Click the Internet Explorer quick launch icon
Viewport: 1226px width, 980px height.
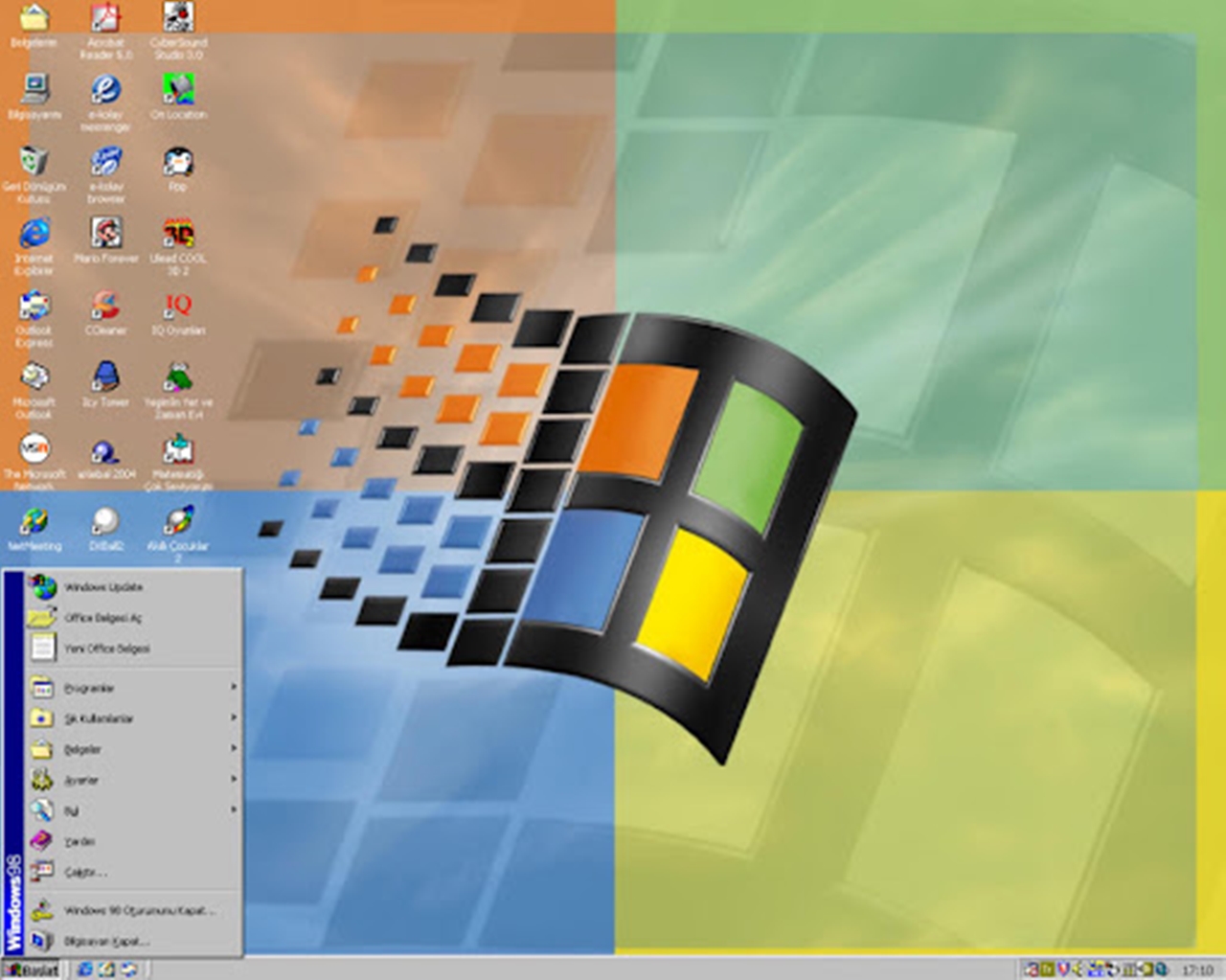click(85, 969)
